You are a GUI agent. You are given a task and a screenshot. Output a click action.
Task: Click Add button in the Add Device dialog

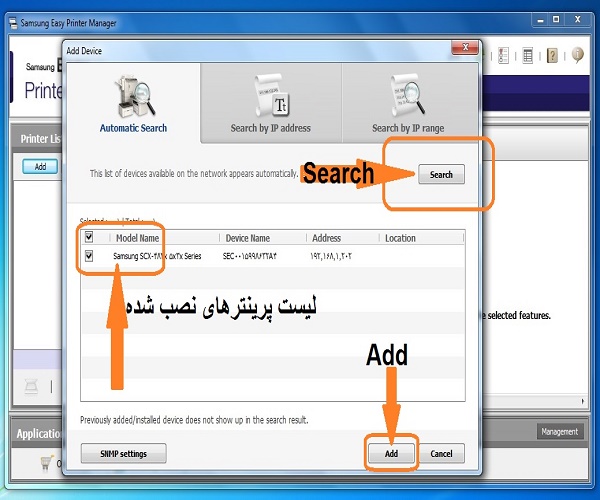pyautogui.click(x=391, y=454)
